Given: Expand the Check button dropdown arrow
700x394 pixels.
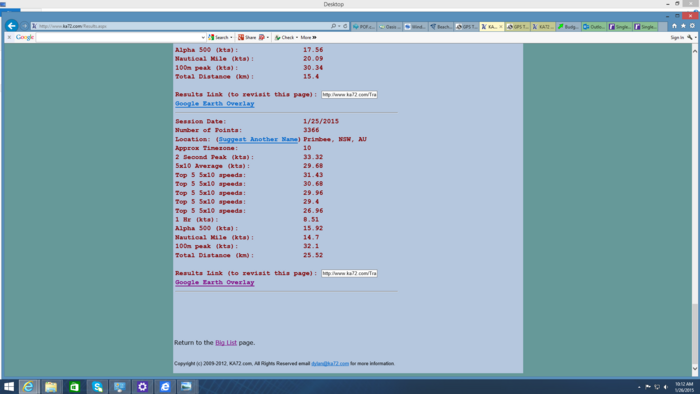Looking at the screenshot, I should click(297, 37).
